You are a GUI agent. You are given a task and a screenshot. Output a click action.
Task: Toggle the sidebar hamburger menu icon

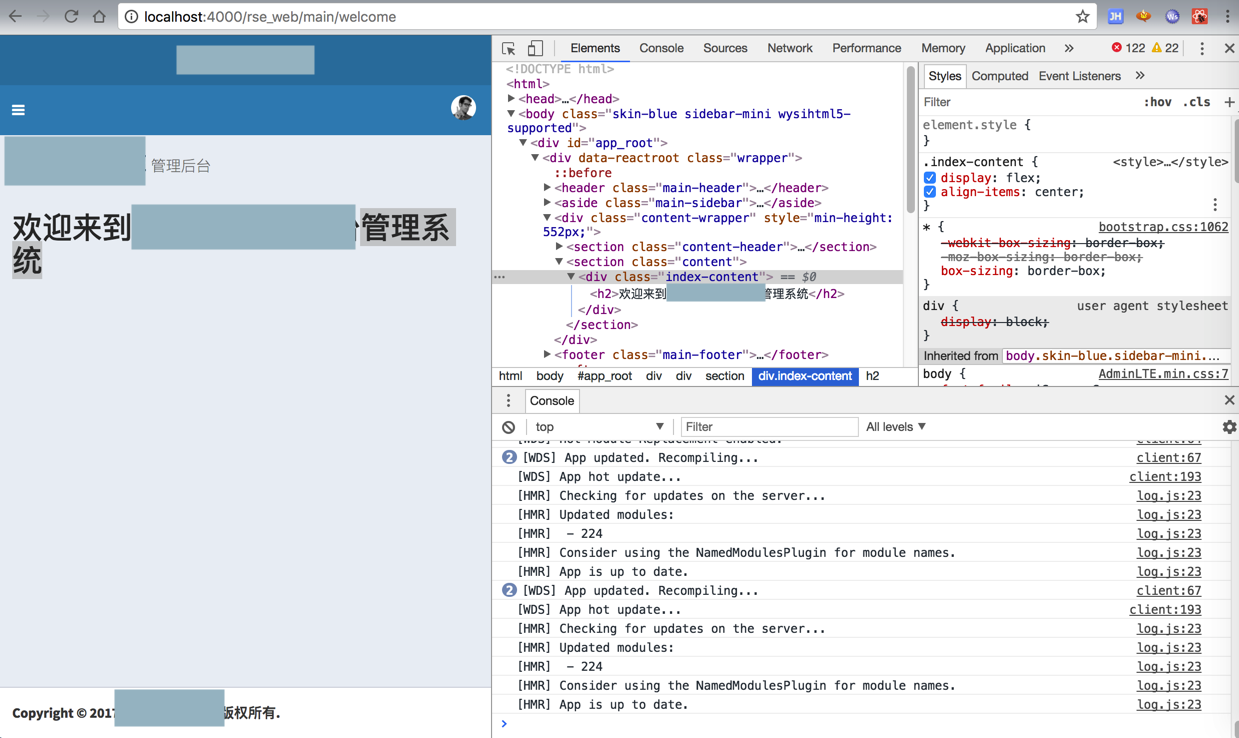(18, 110)
